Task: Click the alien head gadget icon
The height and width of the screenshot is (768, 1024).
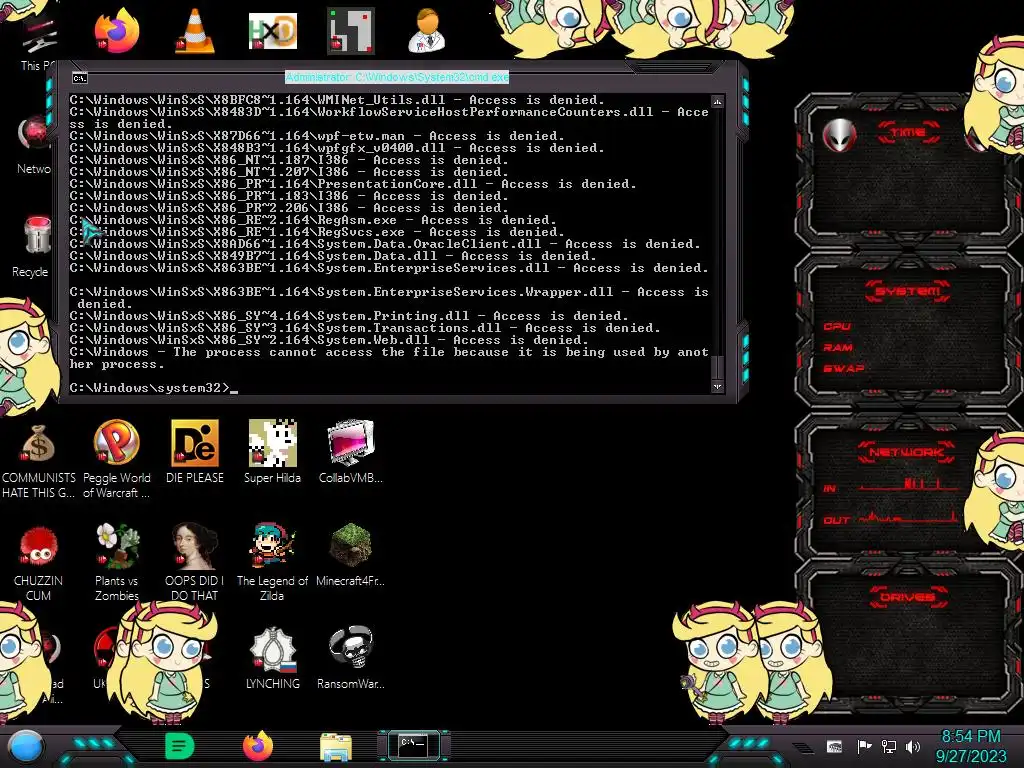Action: point(839,135)
